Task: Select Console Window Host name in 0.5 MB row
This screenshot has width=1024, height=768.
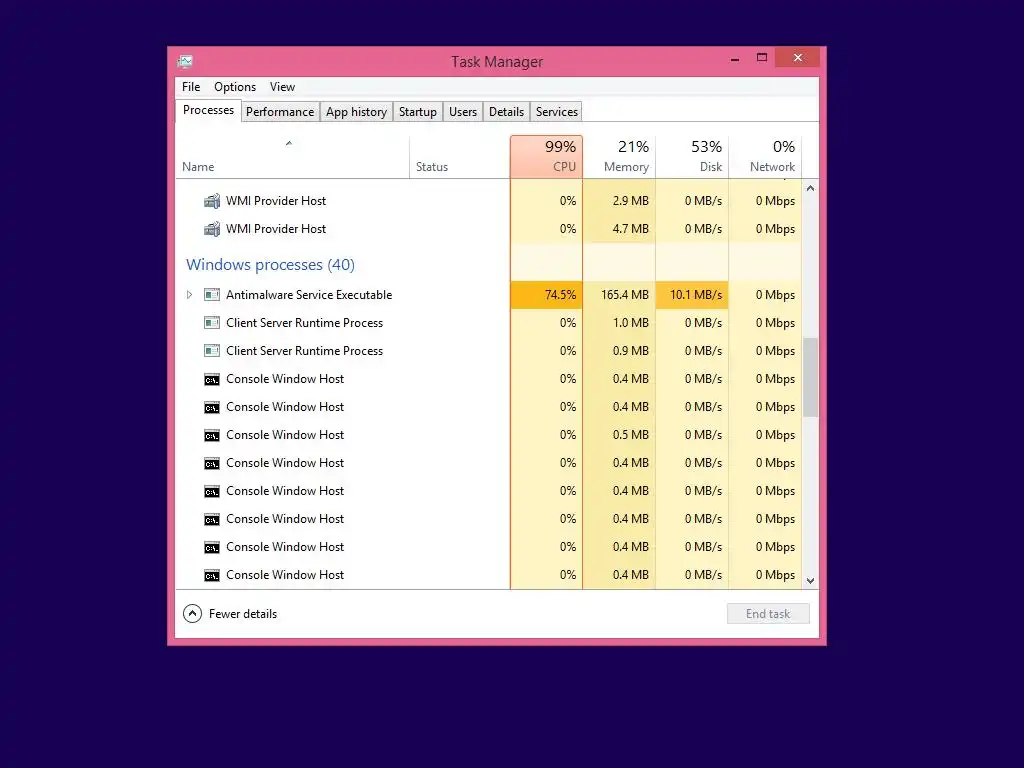Action: (285, 435)
